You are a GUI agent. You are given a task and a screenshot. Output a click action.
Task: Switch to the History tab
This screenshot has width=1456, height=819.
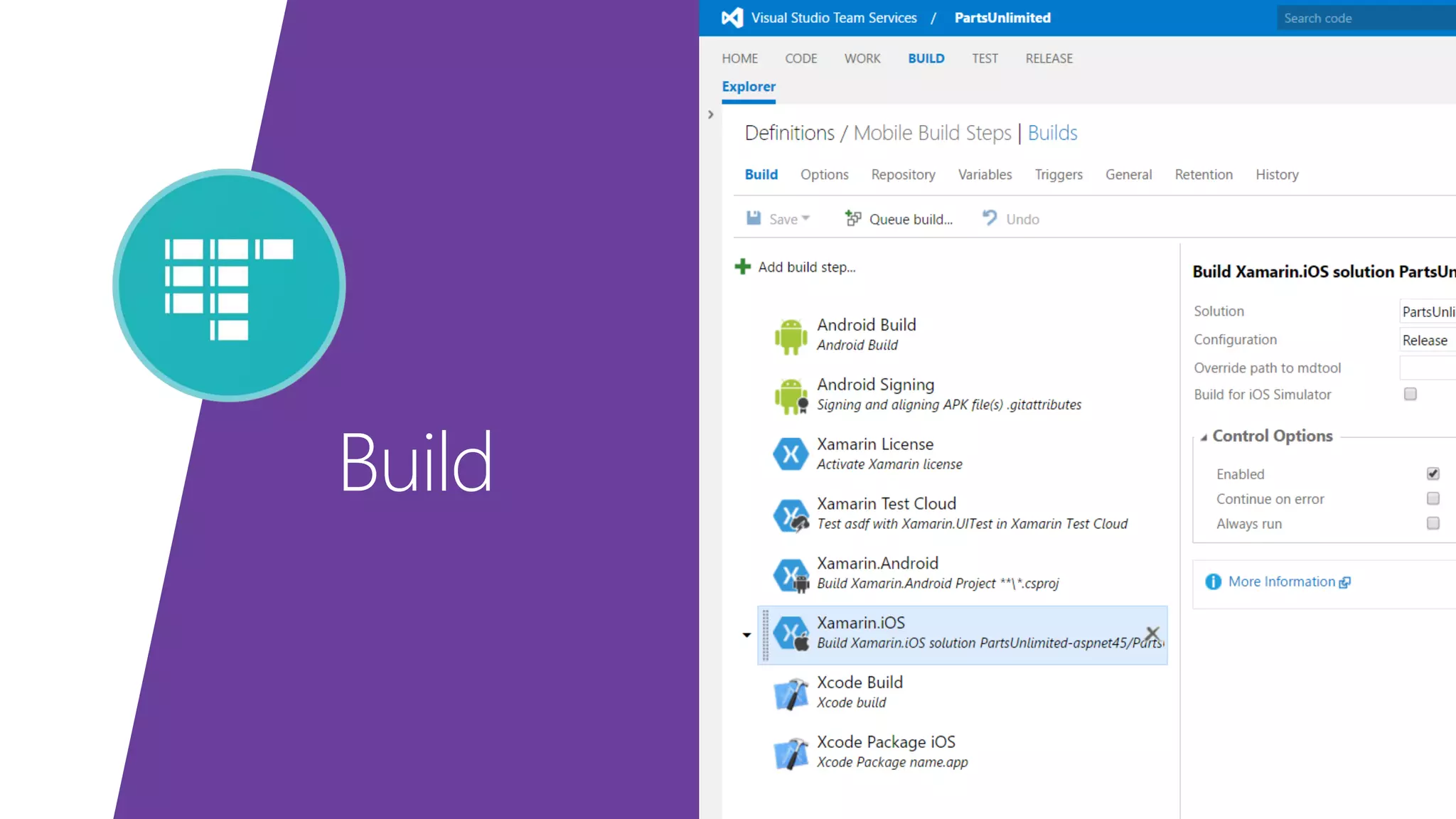click(x=1277, y=174)
